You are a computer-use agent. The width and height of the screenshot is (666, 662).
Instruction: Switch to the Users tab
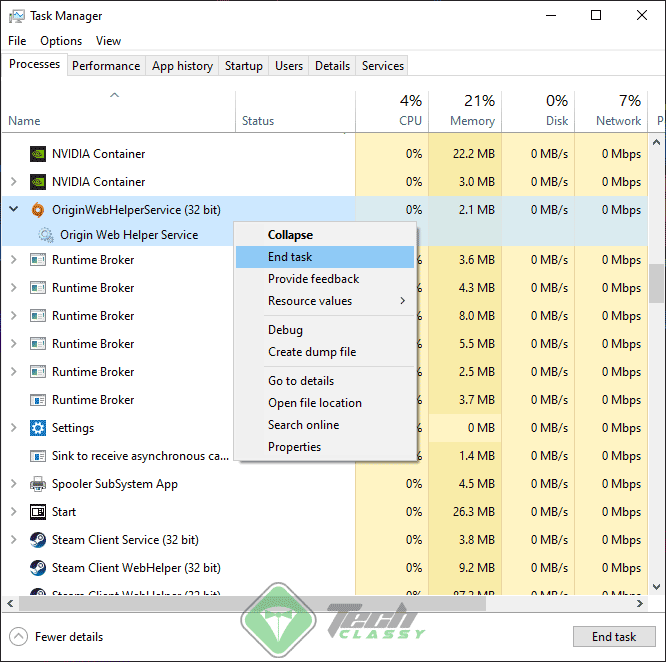pyautogui.click(x=289, y=66)
